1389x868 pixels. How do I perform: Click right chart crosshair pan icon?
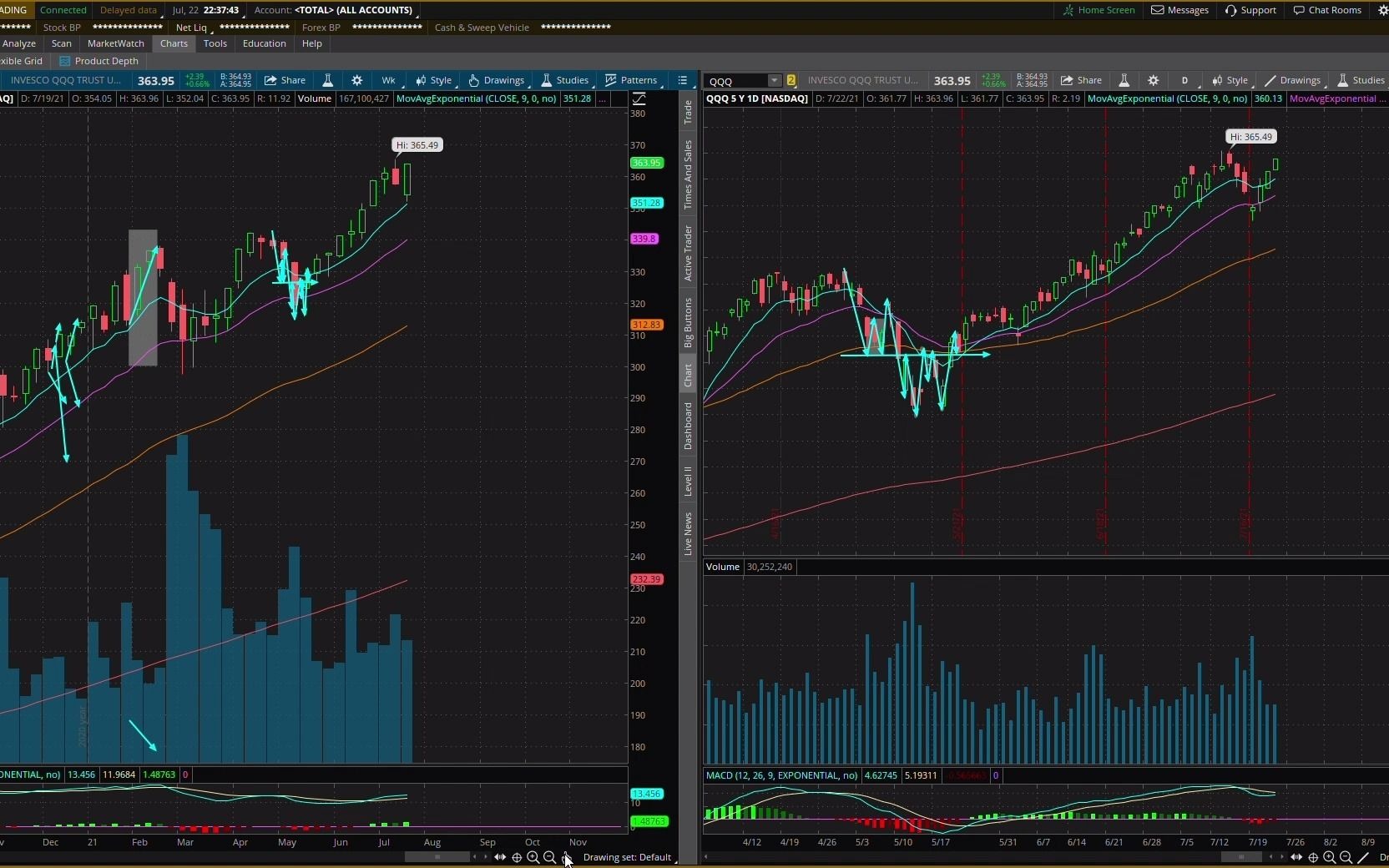1313,857
